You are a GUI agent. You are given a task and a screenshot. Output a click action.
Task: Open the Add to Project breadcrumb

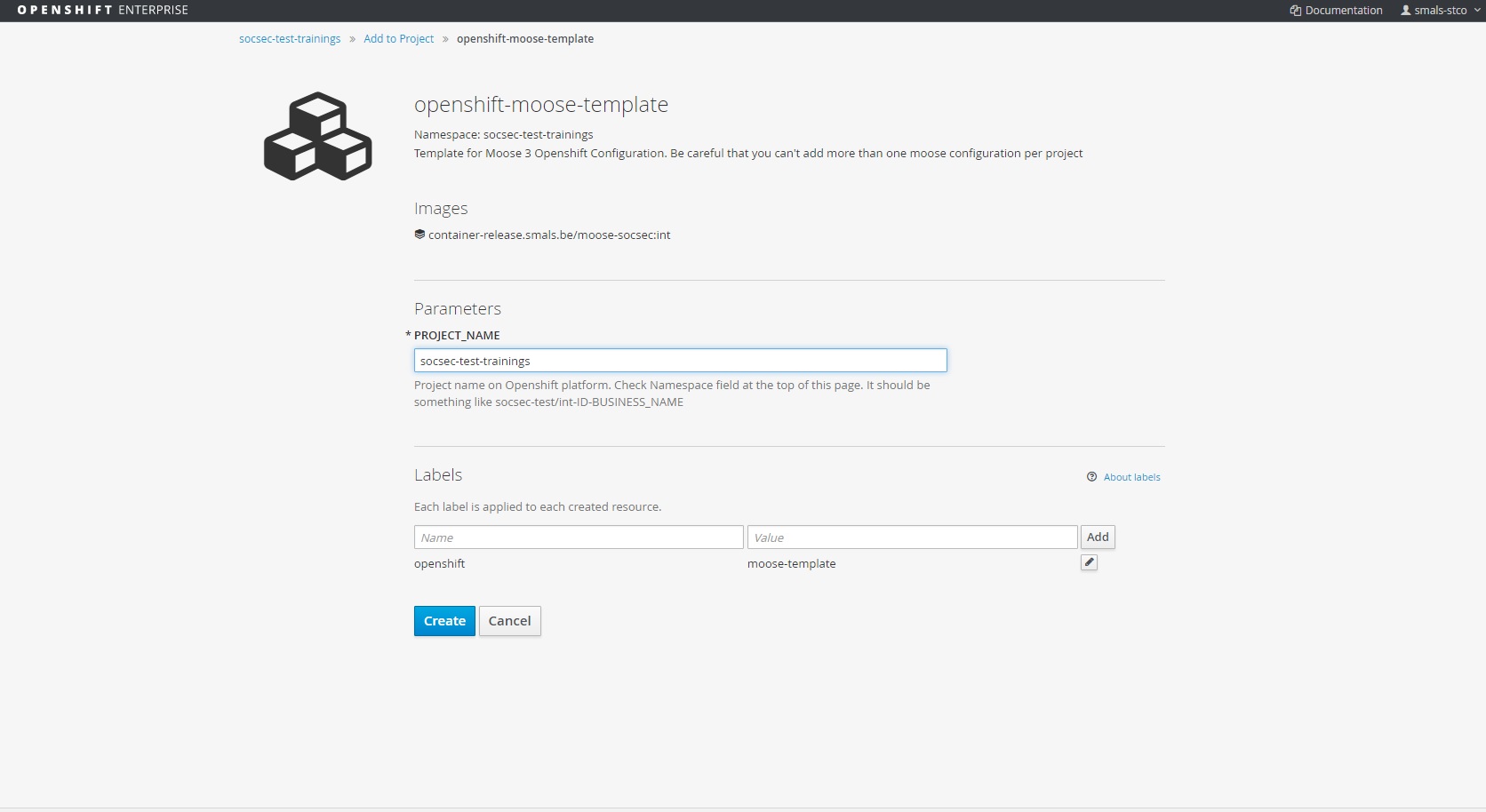398,39
